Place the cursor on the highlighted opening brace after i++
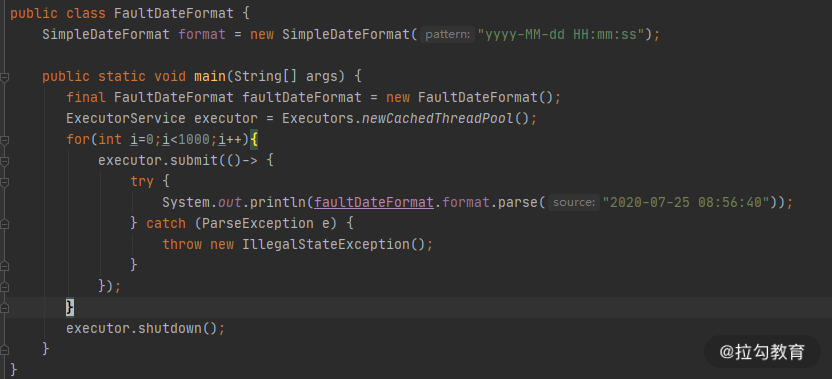This screenshot has width=832, height=379. point(254,140)
